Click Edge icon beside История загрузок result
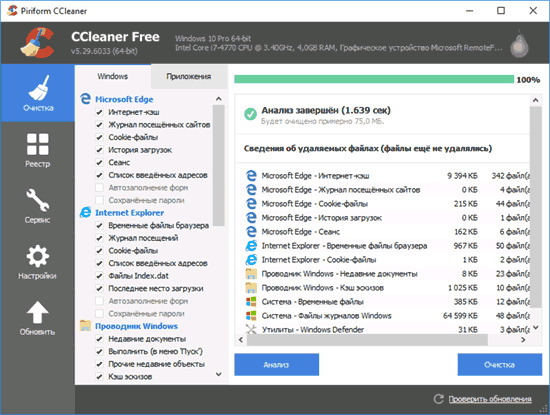The width and height of the screenshot is (550, 415). coord(251,217)
